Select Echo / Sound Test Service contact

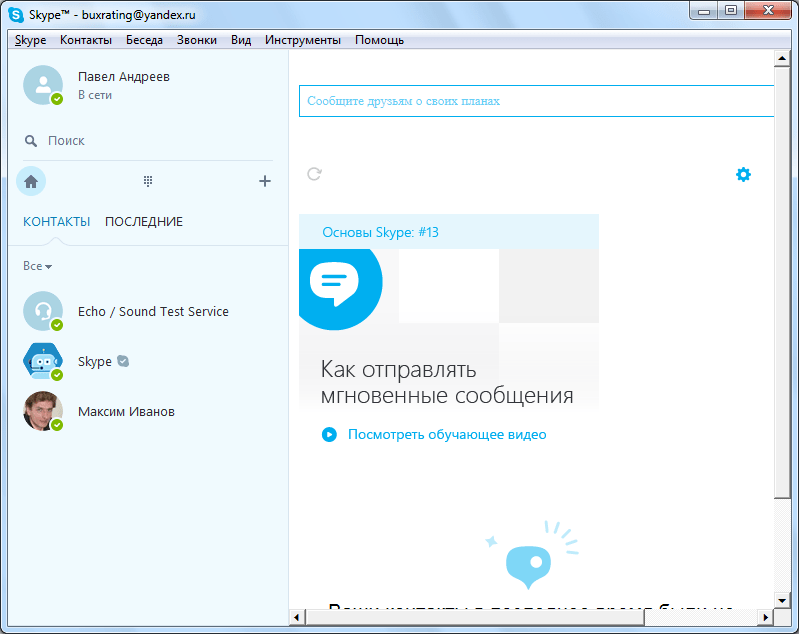[153, 311]
